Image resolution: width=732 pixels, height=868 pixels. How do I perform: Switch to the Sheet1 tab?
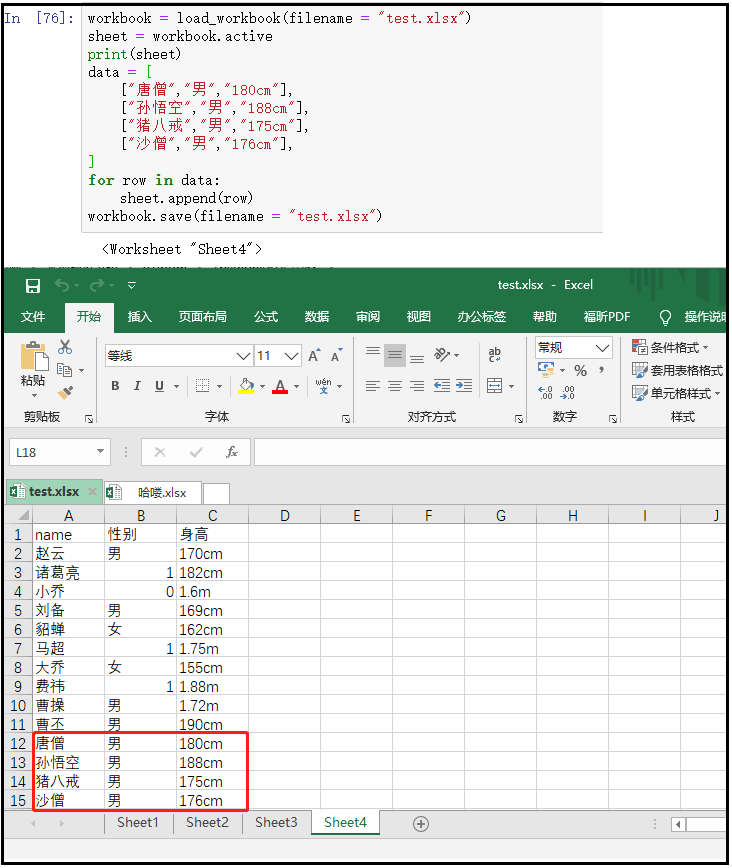138,823
